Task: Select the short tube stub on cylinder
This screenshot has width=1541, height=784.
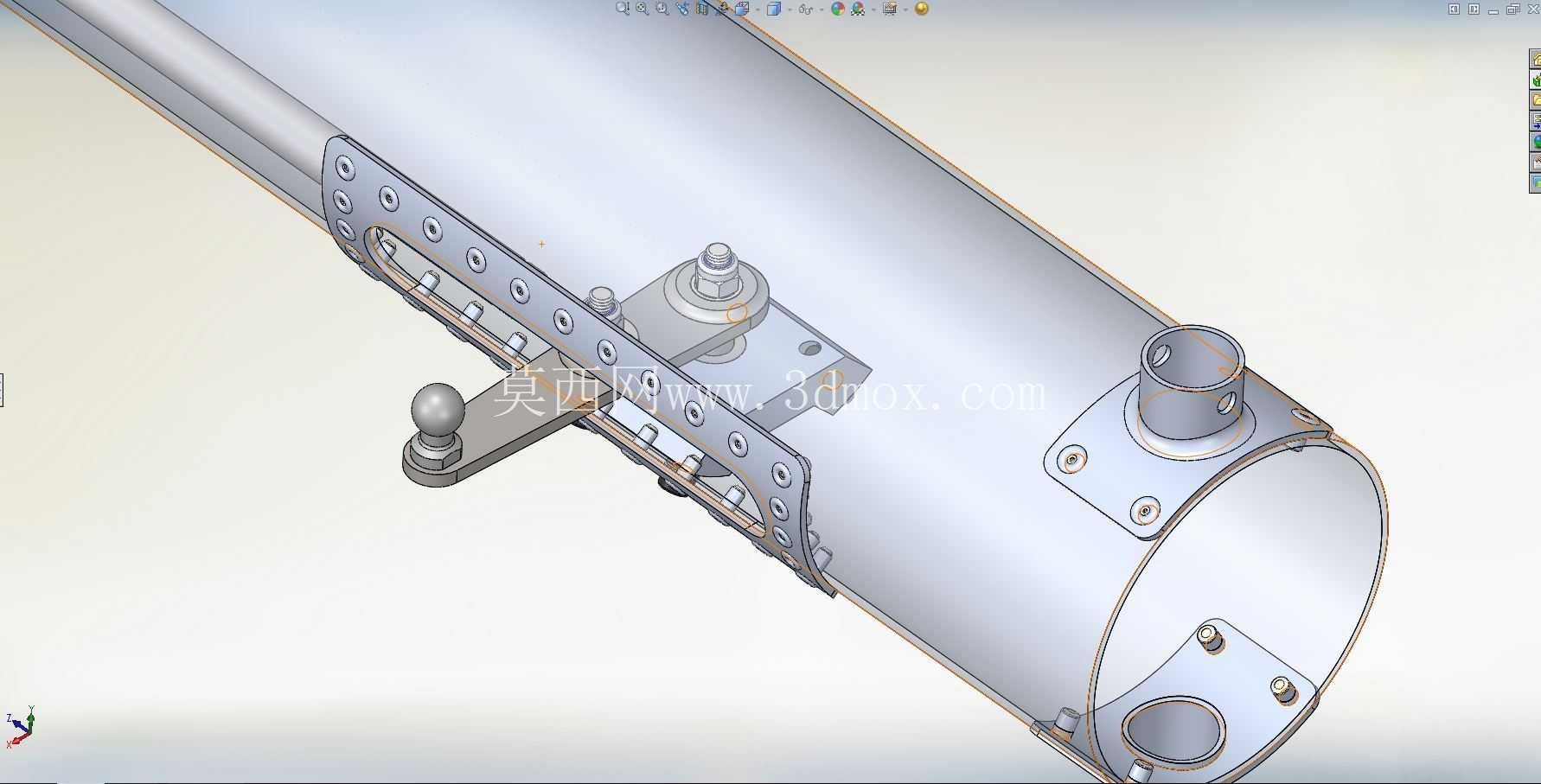Action: (1192, 384)
